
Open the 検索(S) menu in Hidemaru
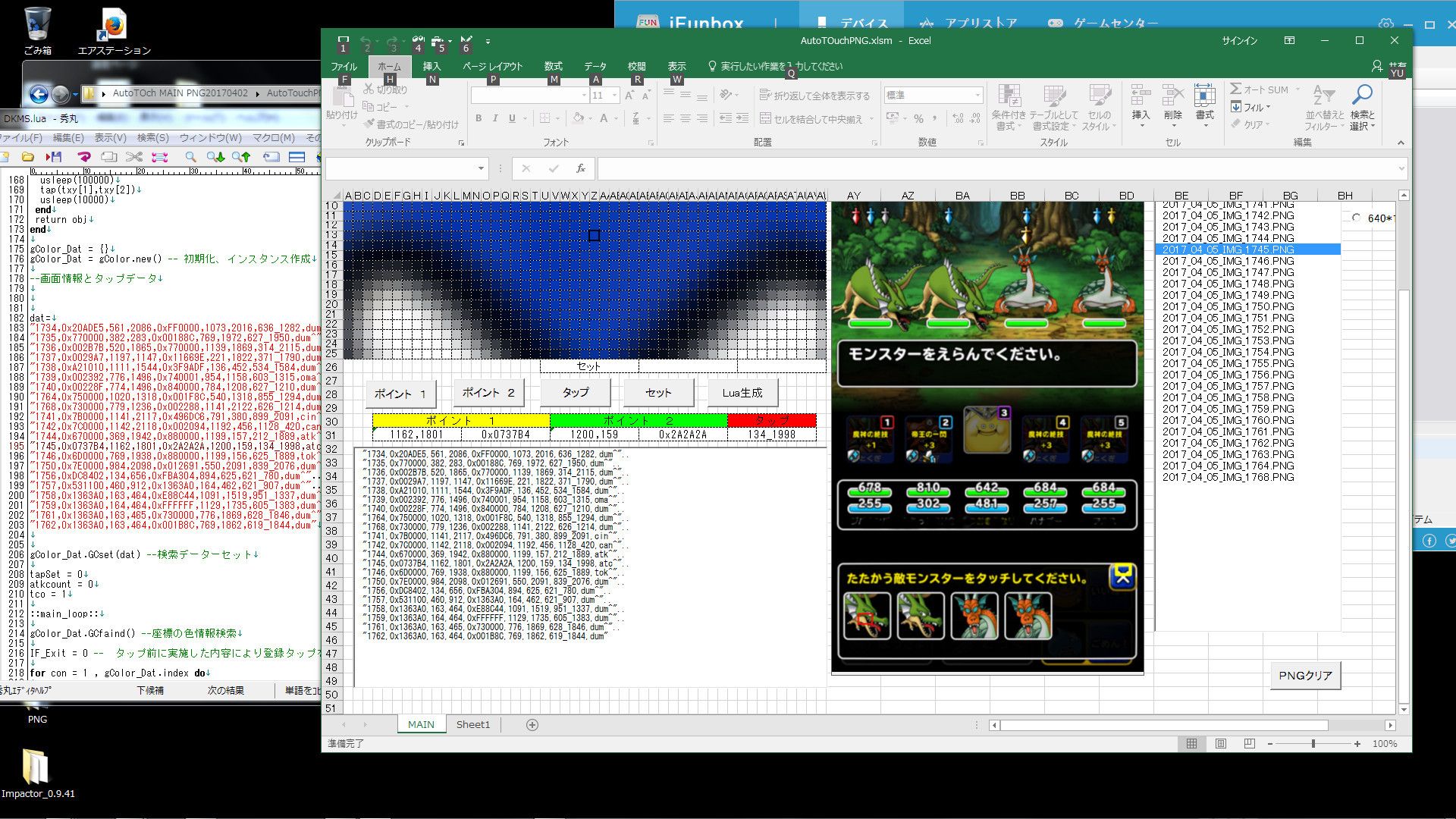click(152, 138)
